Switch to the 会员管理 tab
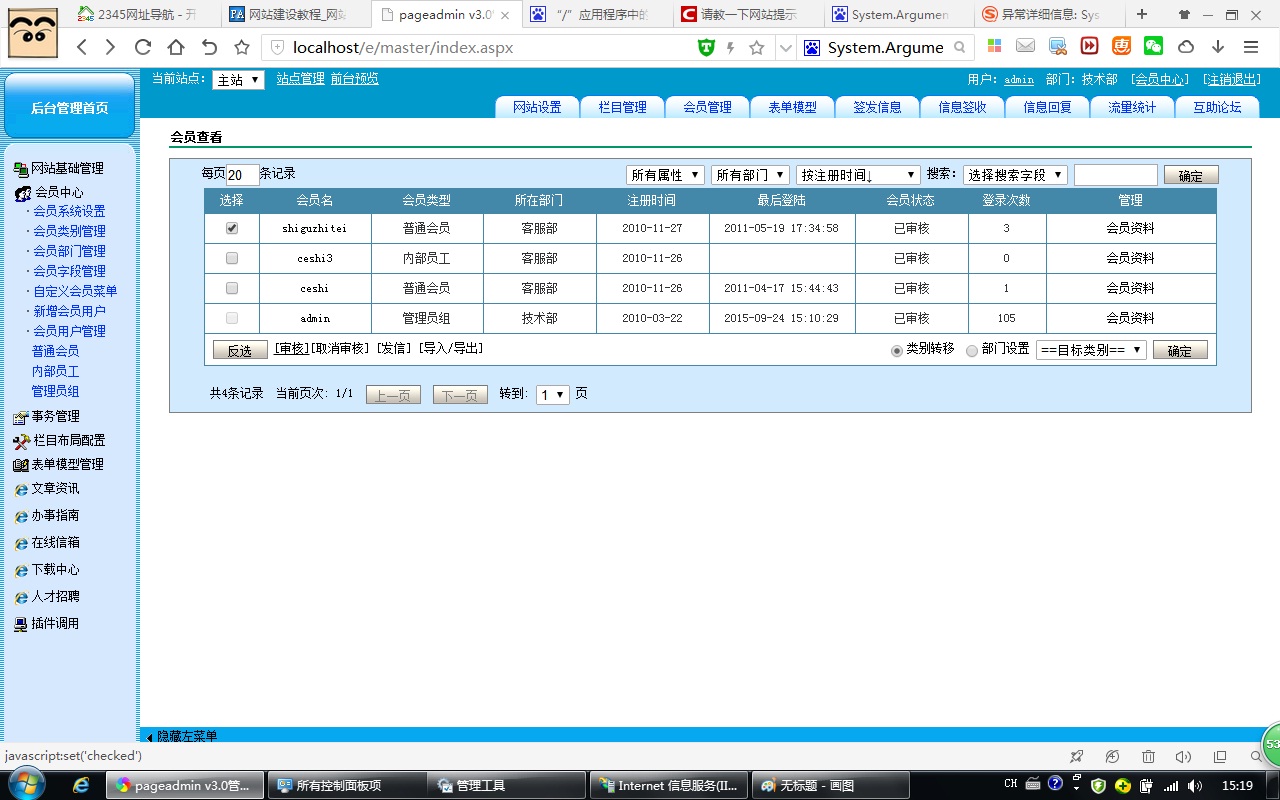The height and width of the screenshot is (800, 1280). tap(707, 108)
